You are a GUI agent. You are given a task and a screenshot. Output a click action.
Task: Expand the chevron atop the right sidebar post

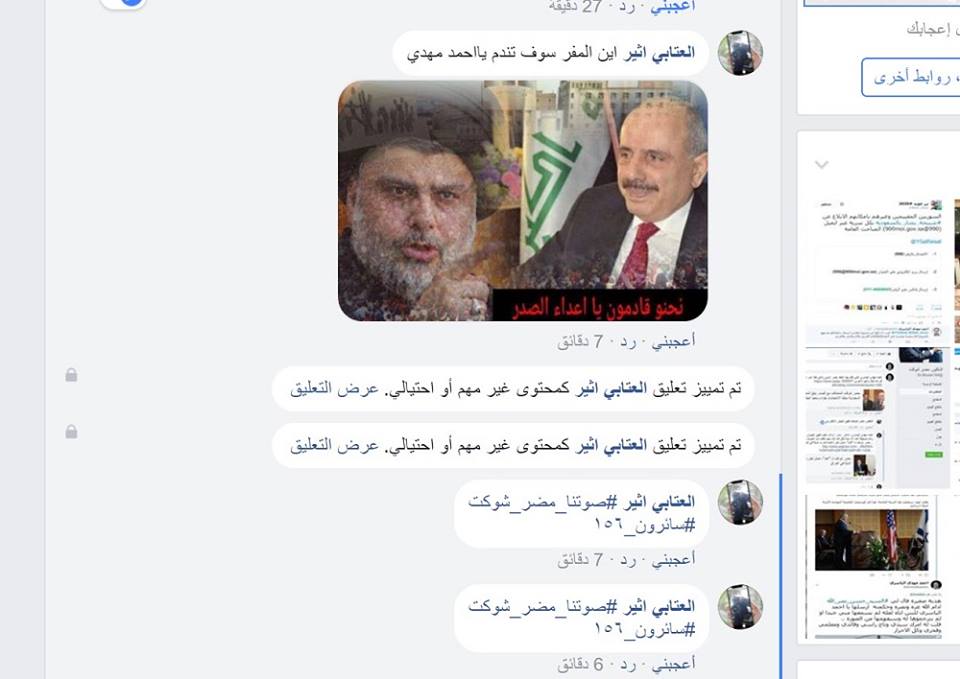coord(822,164)
